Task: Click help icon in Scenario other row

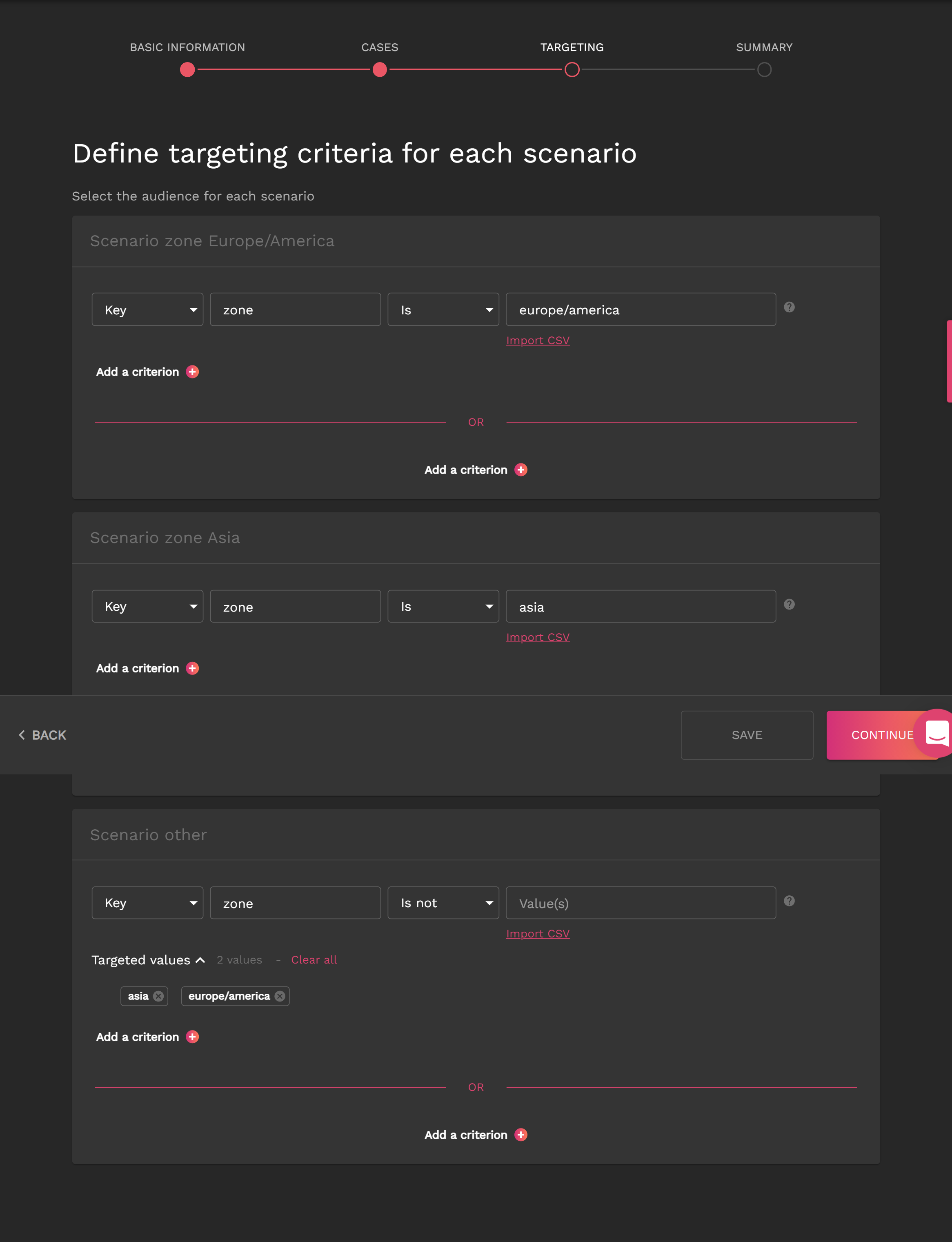Action: 789,901
